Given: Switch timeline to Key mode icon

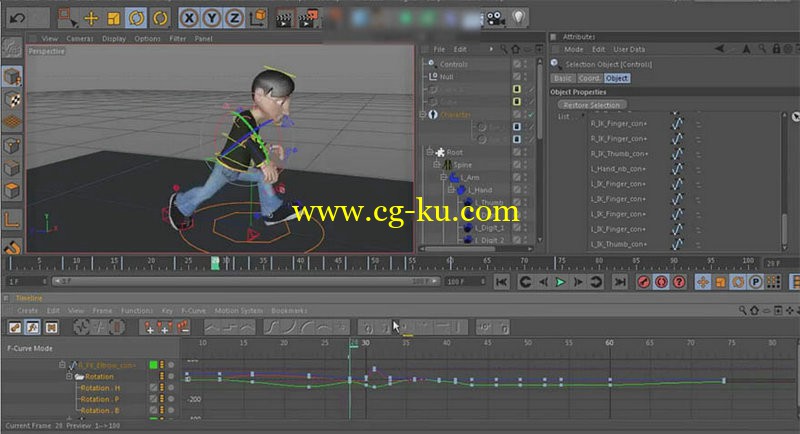Looking at the screenshot, I should (15, 327).
